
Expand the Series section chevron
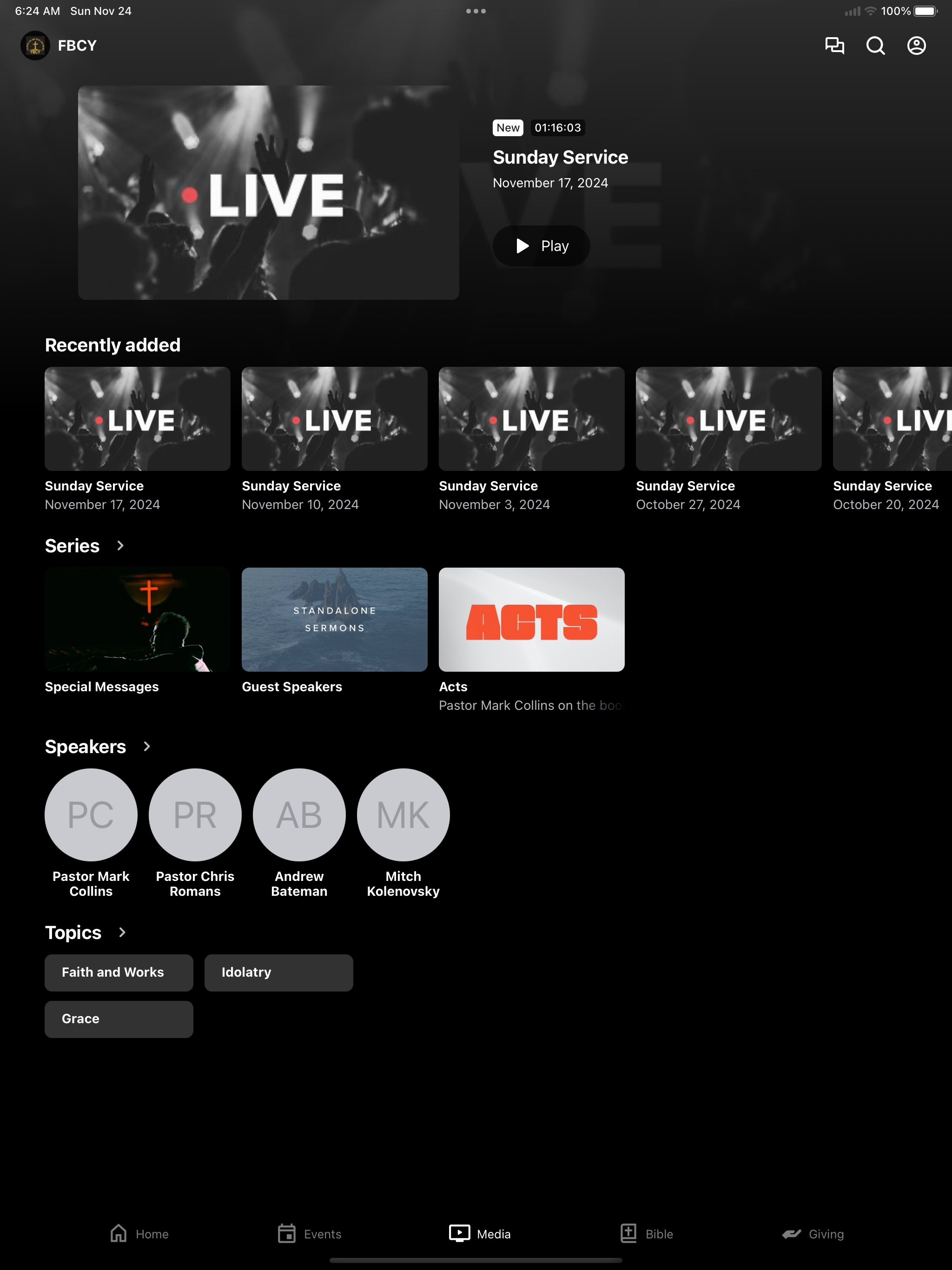[120, 545]
